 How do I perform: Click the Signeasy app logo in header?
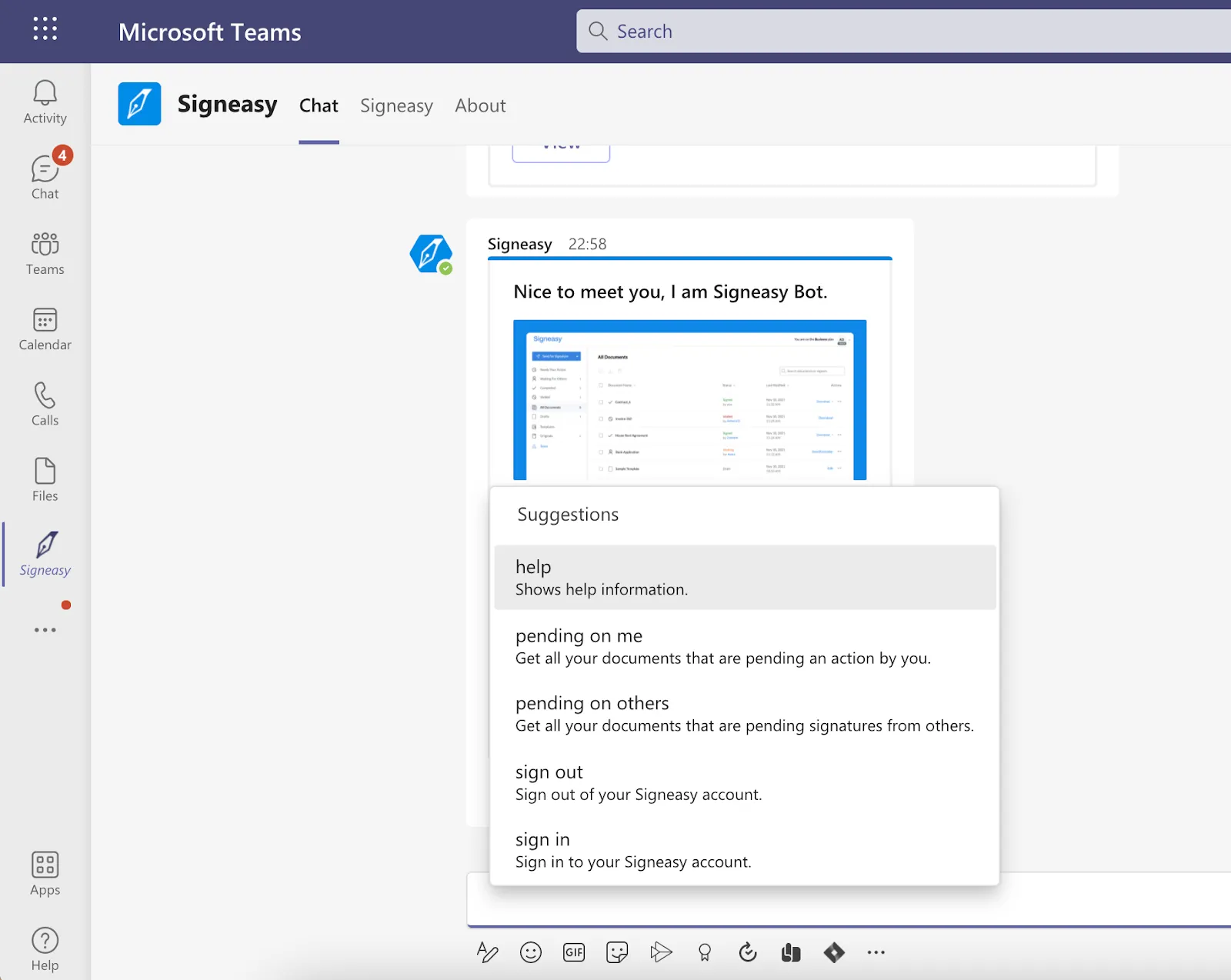[139, 104]
